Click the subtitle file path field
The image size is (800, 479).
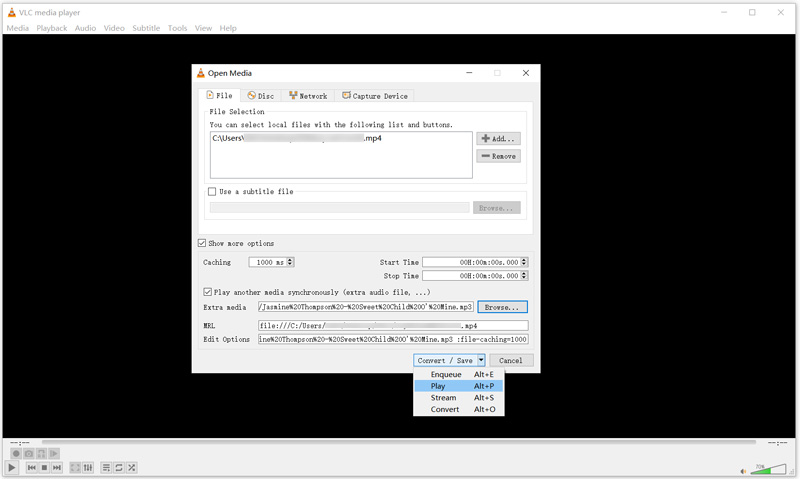pos(339,208)
